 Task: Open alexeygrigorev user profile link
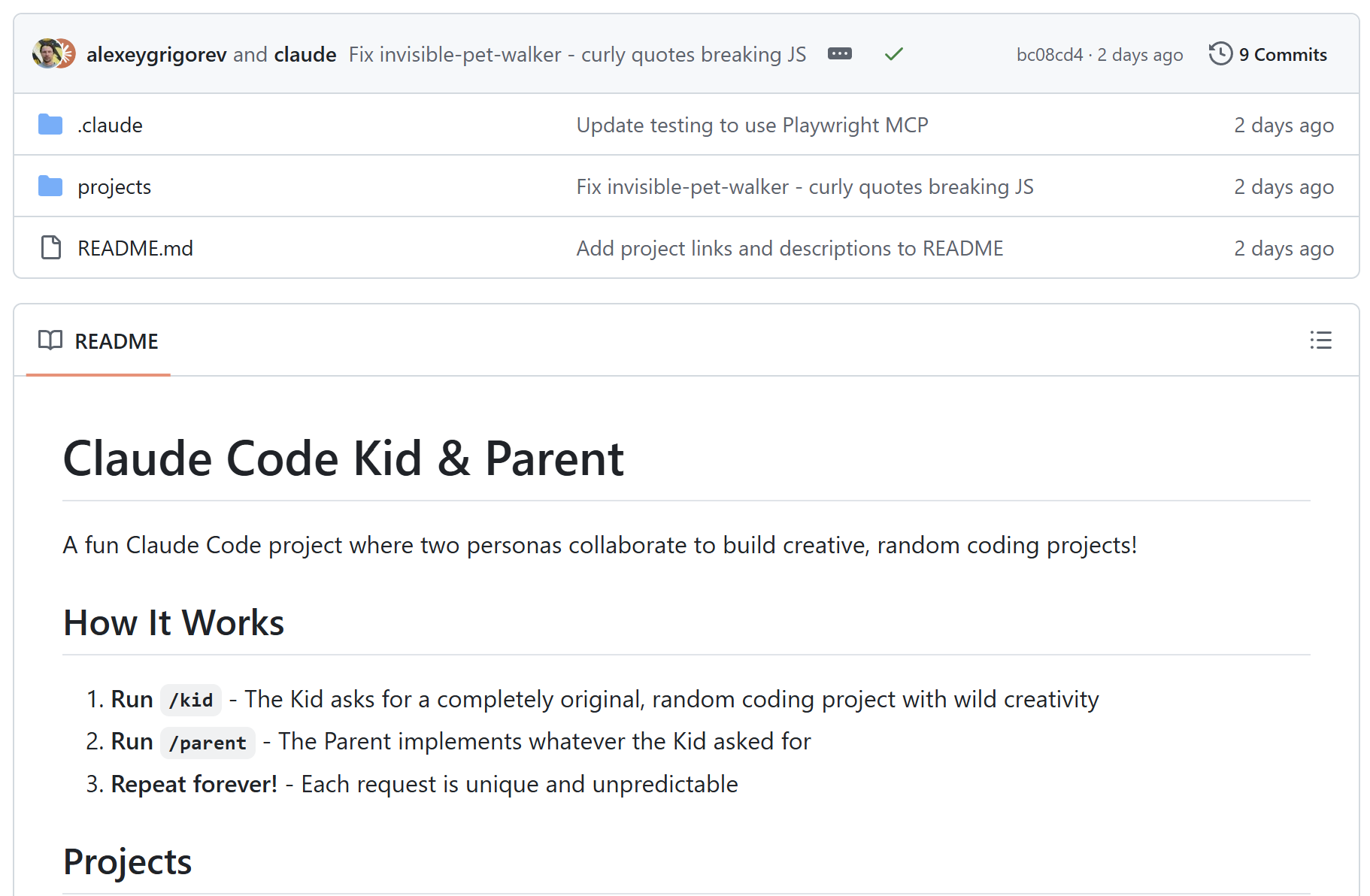[156, 55]
